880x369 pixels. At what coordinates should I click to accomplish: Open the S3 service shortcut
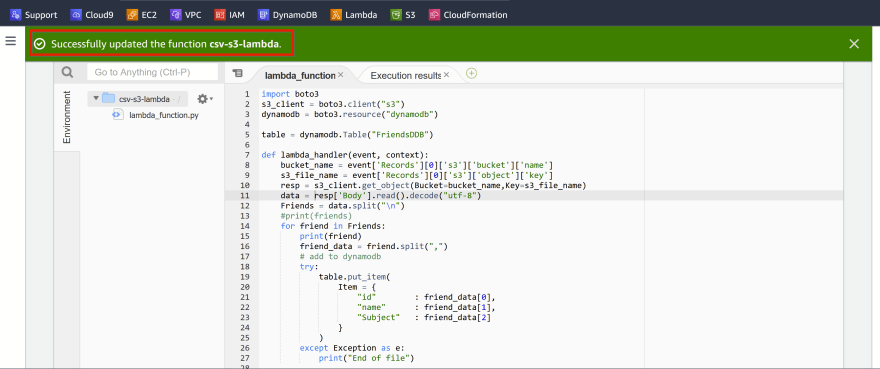(x=403, y=15)
